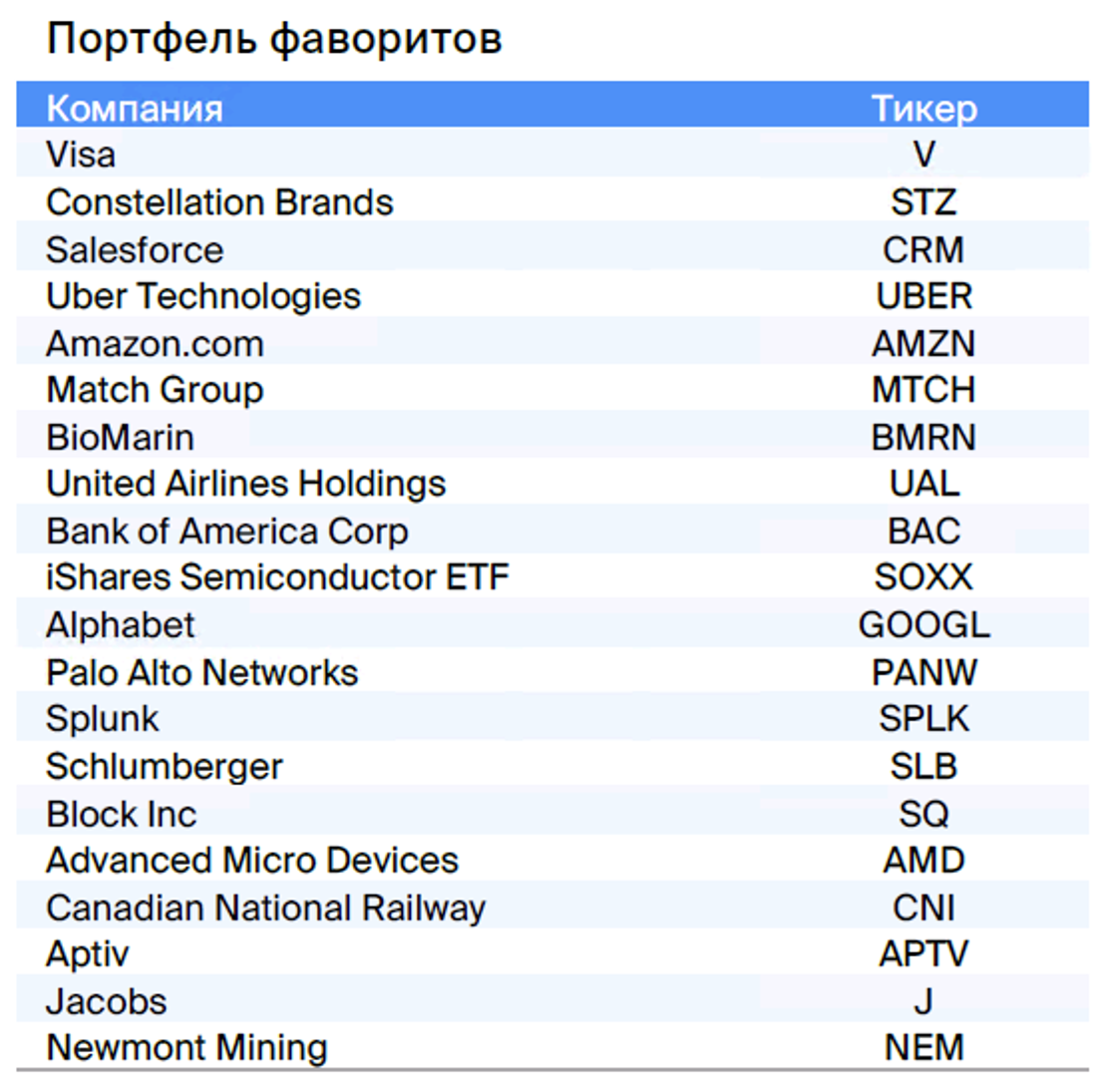Select the Schlumberger company name

pyautogui.click(x=165, y=767)
